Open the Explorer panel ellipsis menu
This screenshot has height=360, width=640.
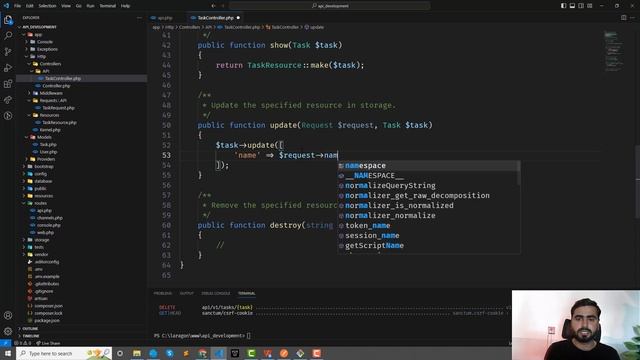[139, 18]
